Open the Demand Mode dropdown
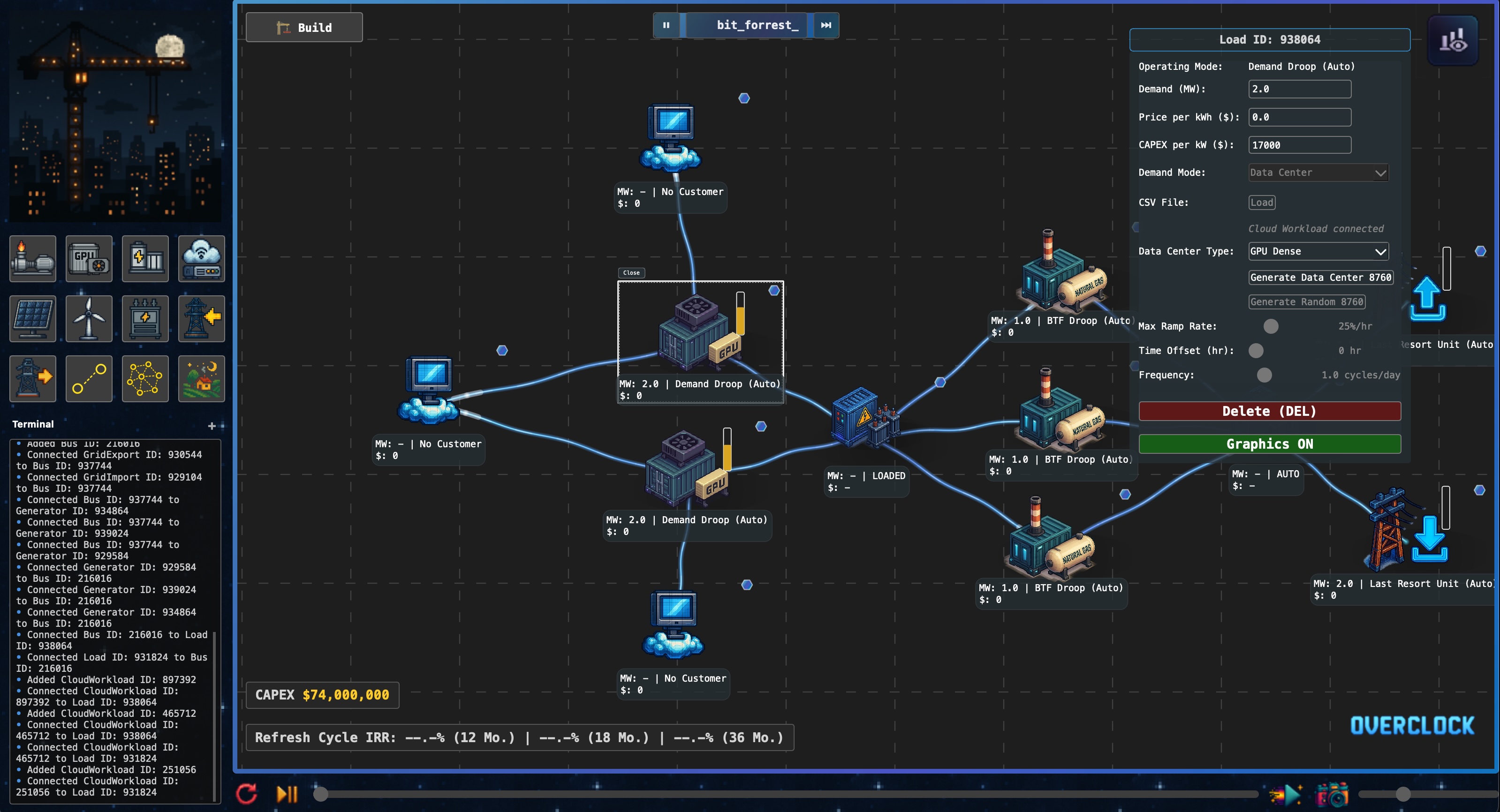The height and width of the screenshot is (812, 1500). [1318, 173]
